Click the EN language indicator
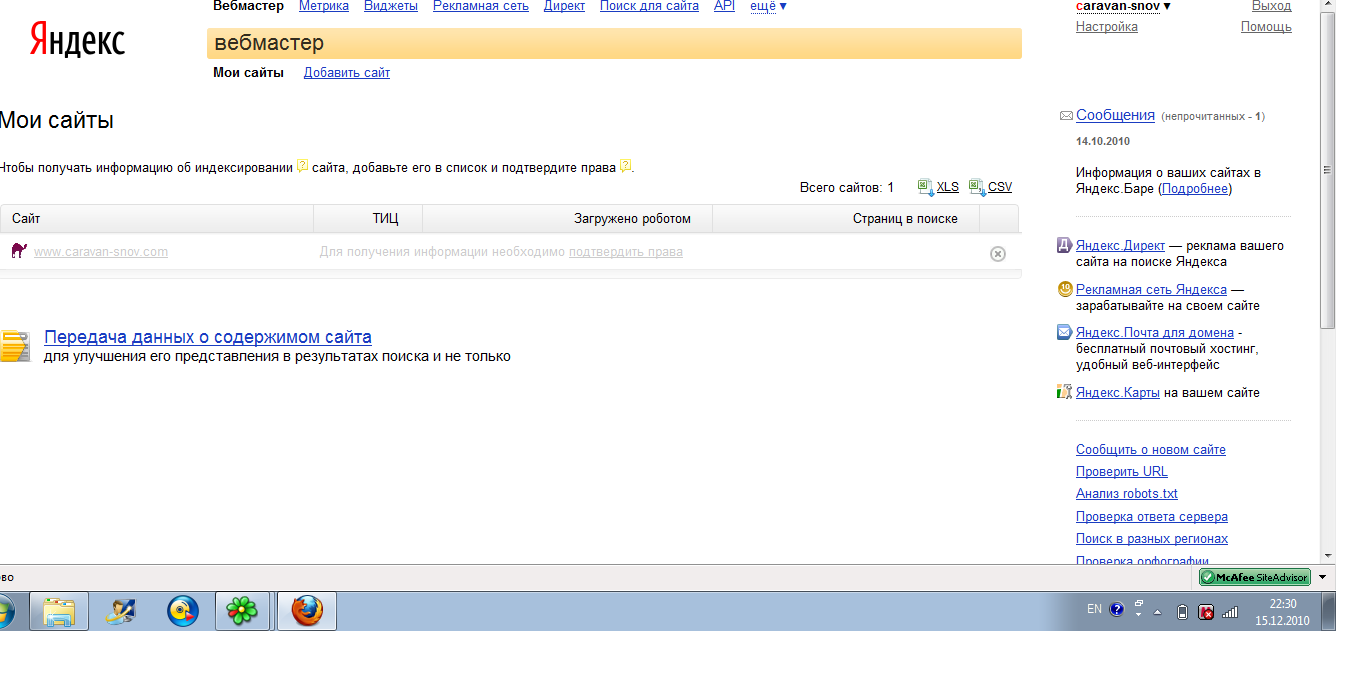Screen dimensions: 1372x700 pos(1094,609)
